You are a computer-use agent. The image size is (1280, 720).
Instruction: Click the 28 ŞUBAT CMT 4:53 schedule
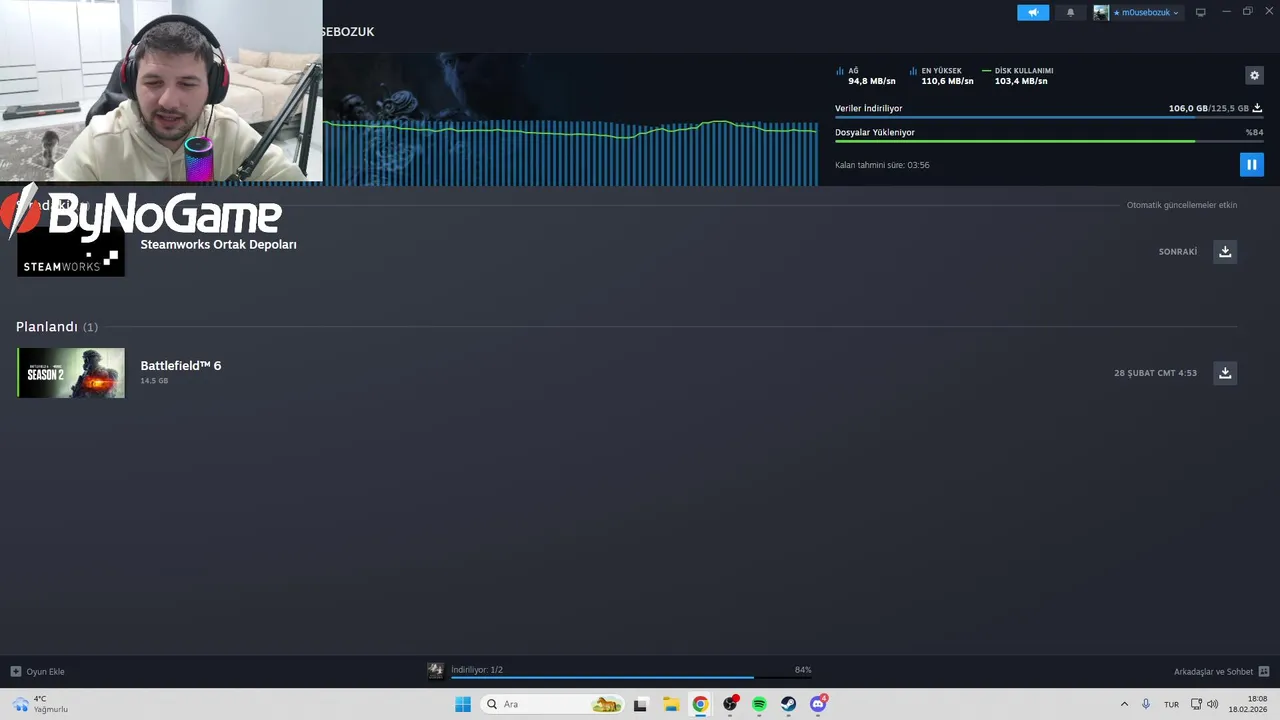pyautogui.click(x=1155, y=373)
